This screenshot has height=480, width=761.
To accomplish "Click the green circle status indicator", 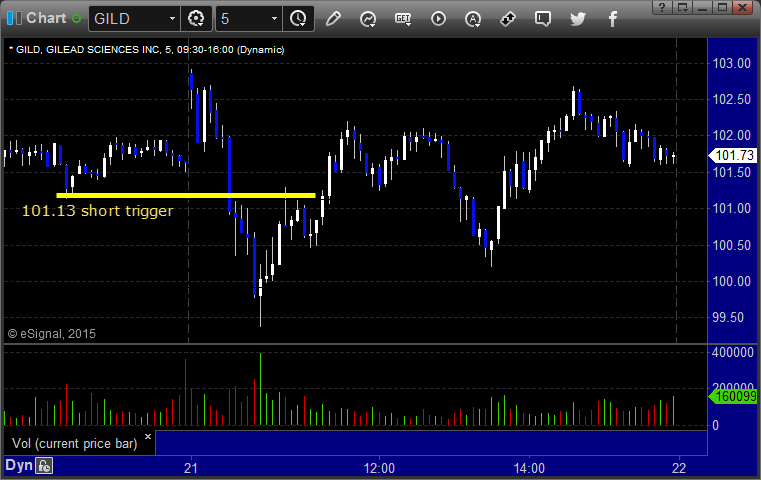I will (76, 19).
